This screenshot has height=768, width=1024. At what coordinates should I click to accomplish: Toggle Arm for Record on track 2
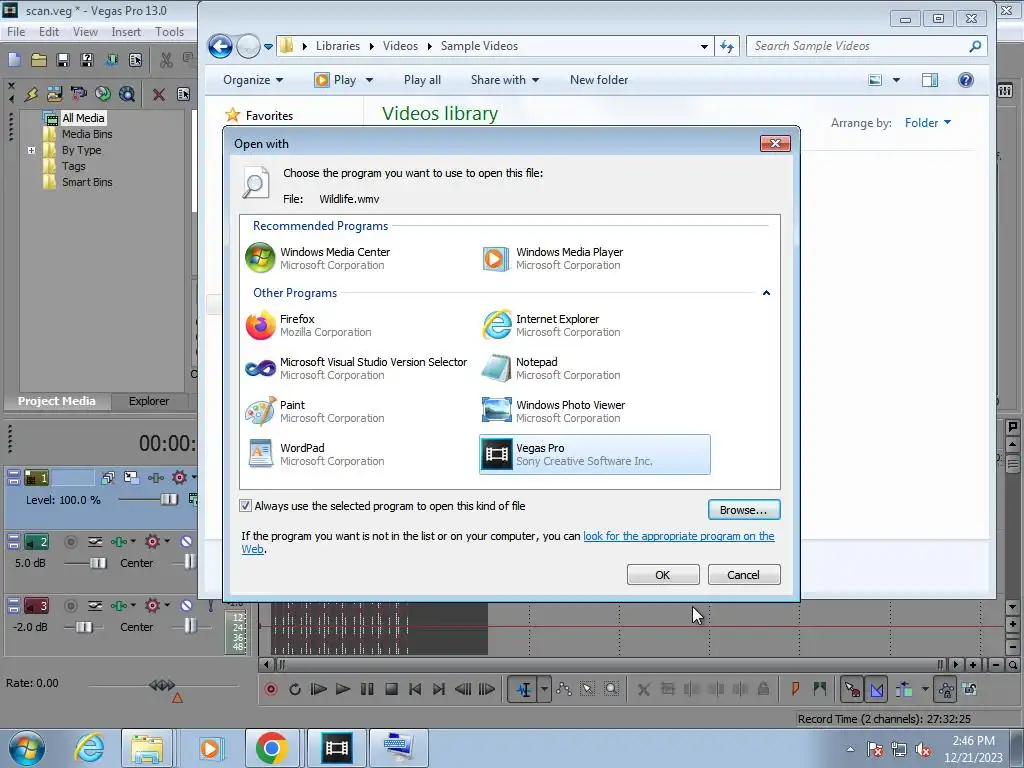coord(71,541)
